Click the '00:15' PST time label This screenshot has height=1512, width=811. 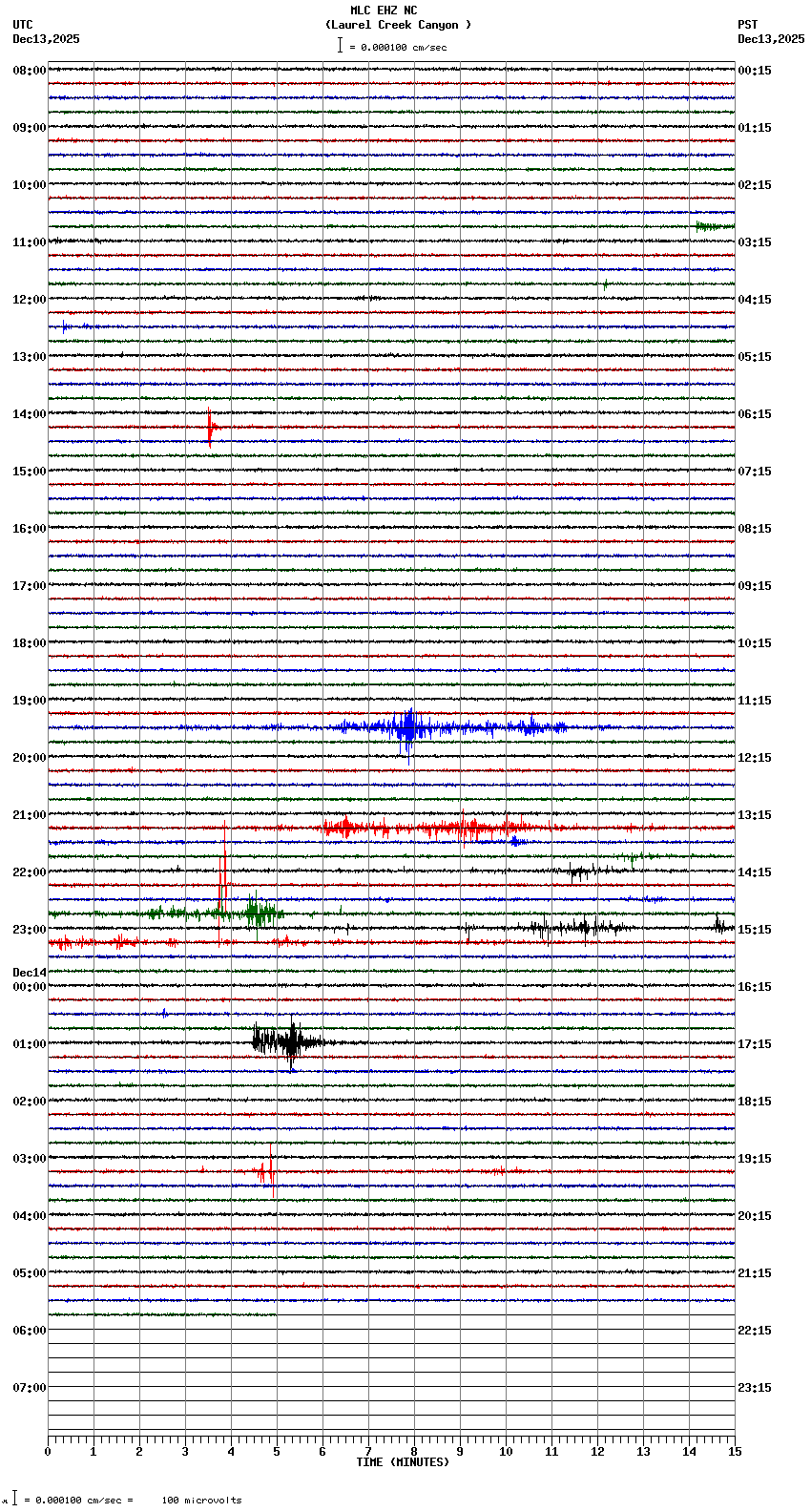click(x=754, y=71)
